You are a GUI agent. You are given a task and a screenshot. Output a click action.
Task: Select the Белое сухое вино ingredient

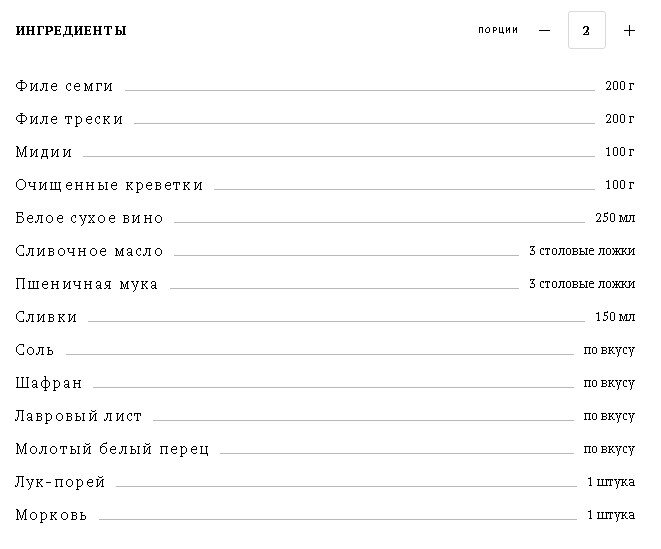tap(90, 218)
